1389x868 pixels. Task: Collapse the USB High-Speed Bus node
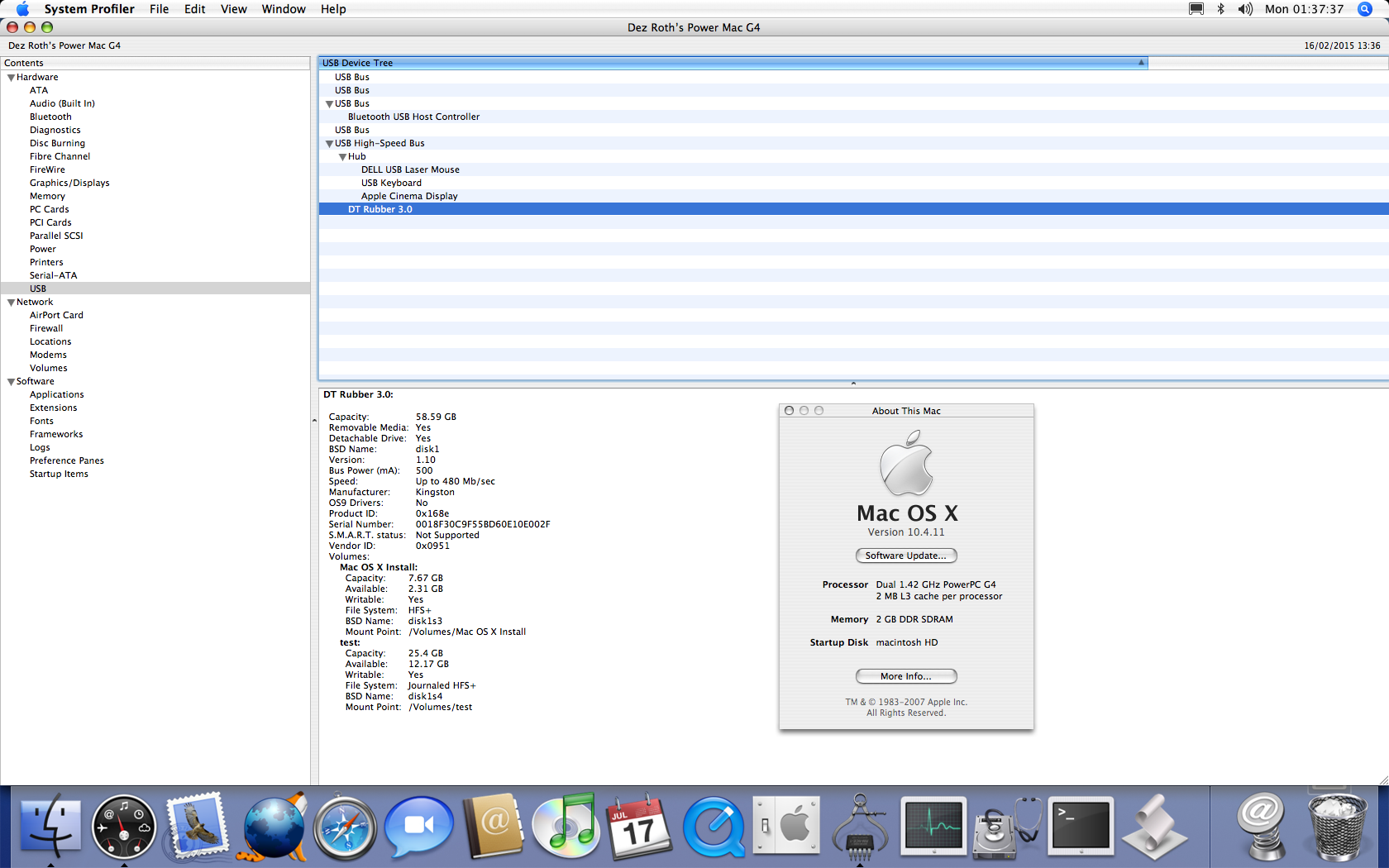click(x=329, y=144)
